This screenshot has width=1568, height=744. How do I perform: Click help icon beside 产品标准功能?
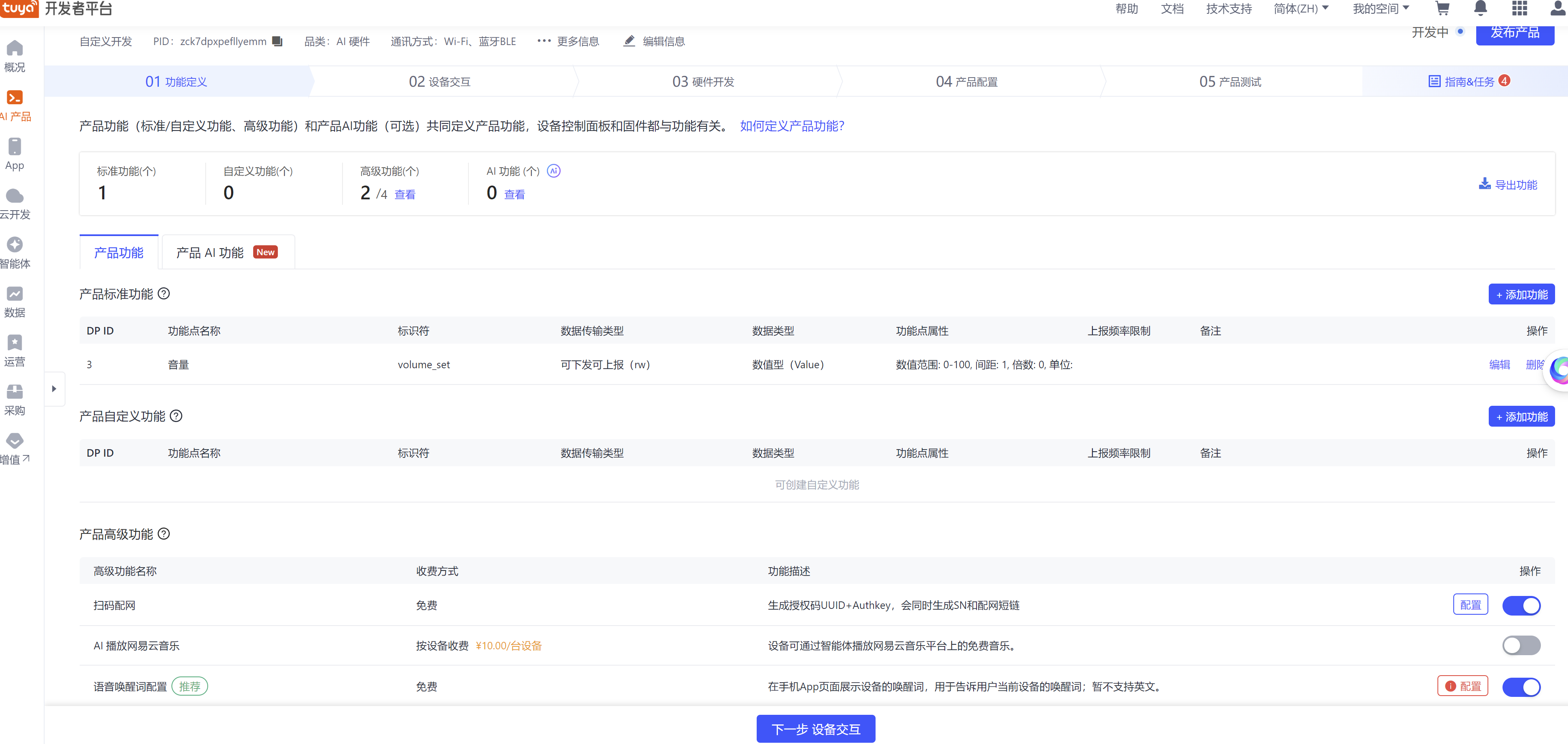(x=164, y=294)
